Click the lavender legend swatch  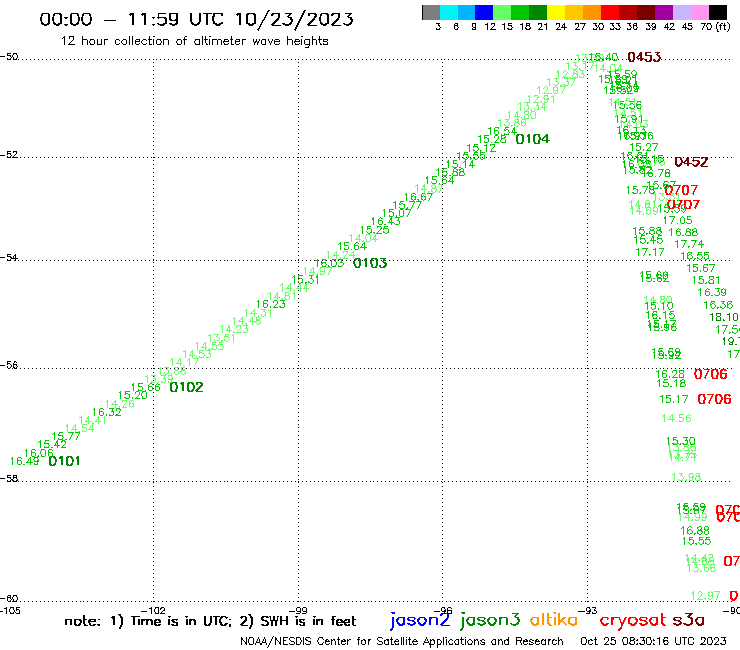point(681,12)
